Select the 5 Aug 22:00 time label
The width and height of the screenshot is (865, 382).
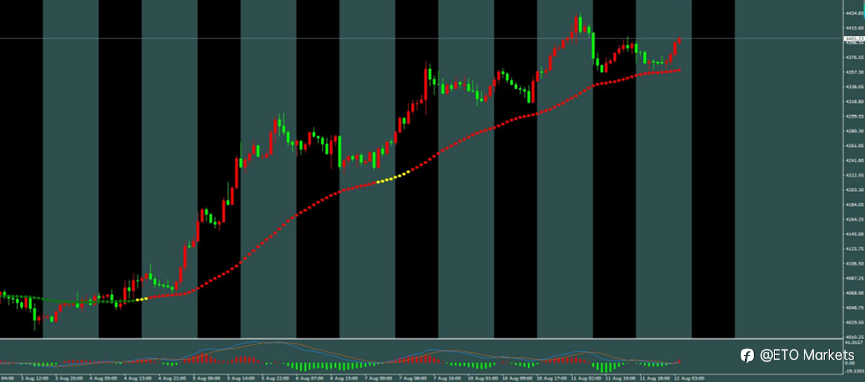pyautogui.click(x=275, y=378)
